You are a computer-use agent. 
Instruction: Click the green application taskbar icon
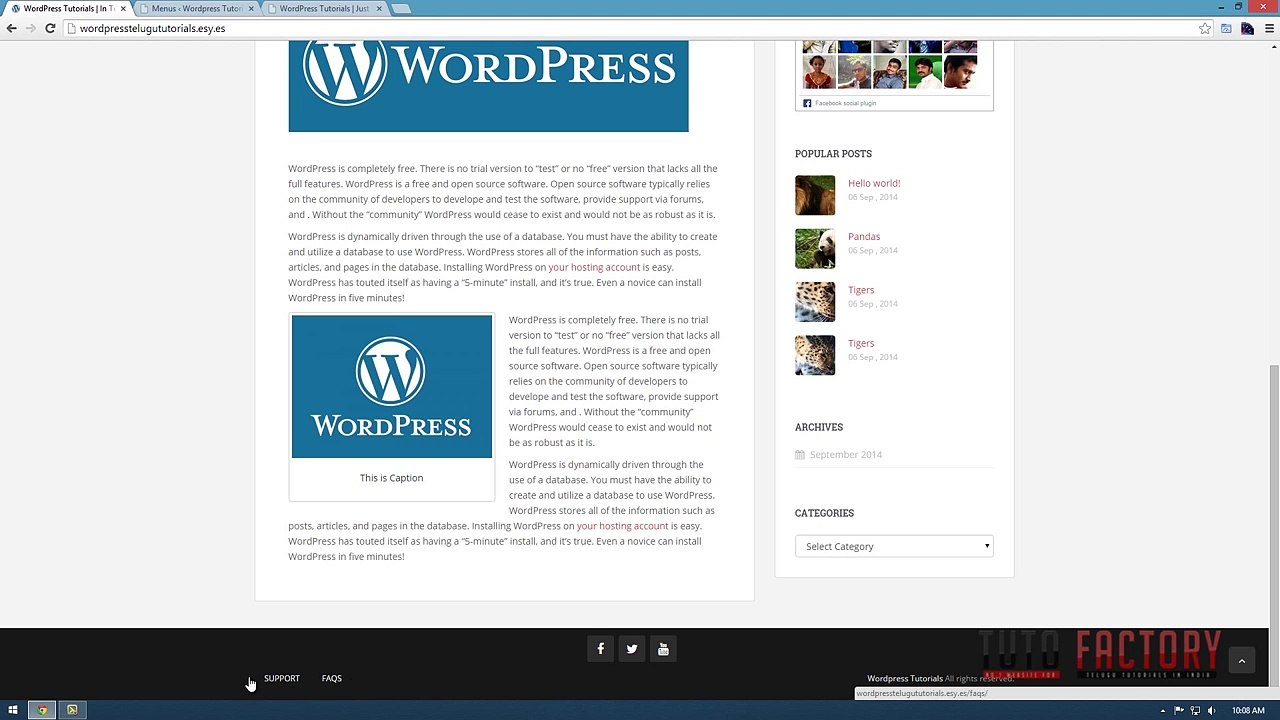pos(72,710)
